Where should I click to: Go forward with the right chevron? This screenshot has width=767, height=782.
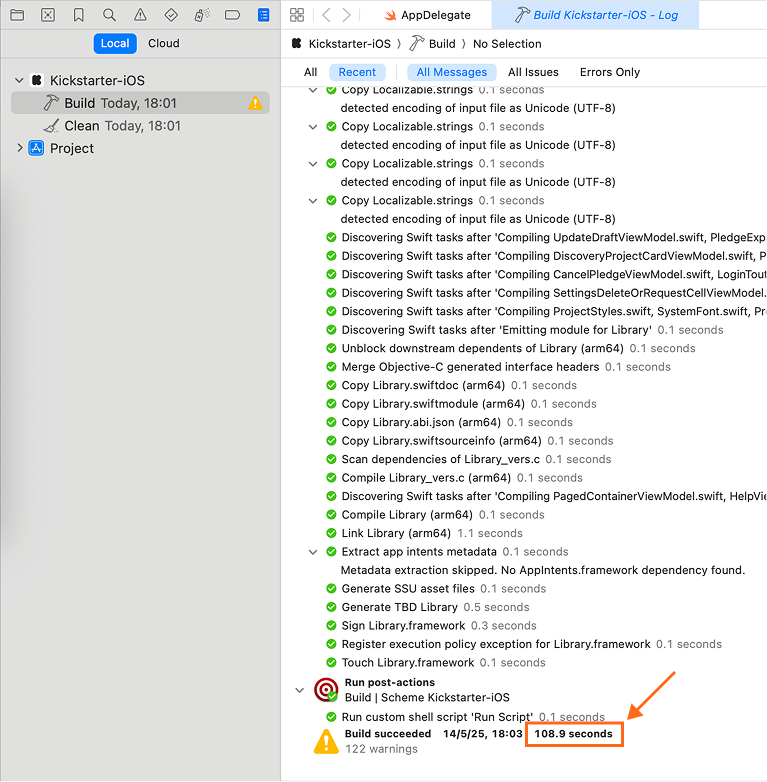pos(347,15)
